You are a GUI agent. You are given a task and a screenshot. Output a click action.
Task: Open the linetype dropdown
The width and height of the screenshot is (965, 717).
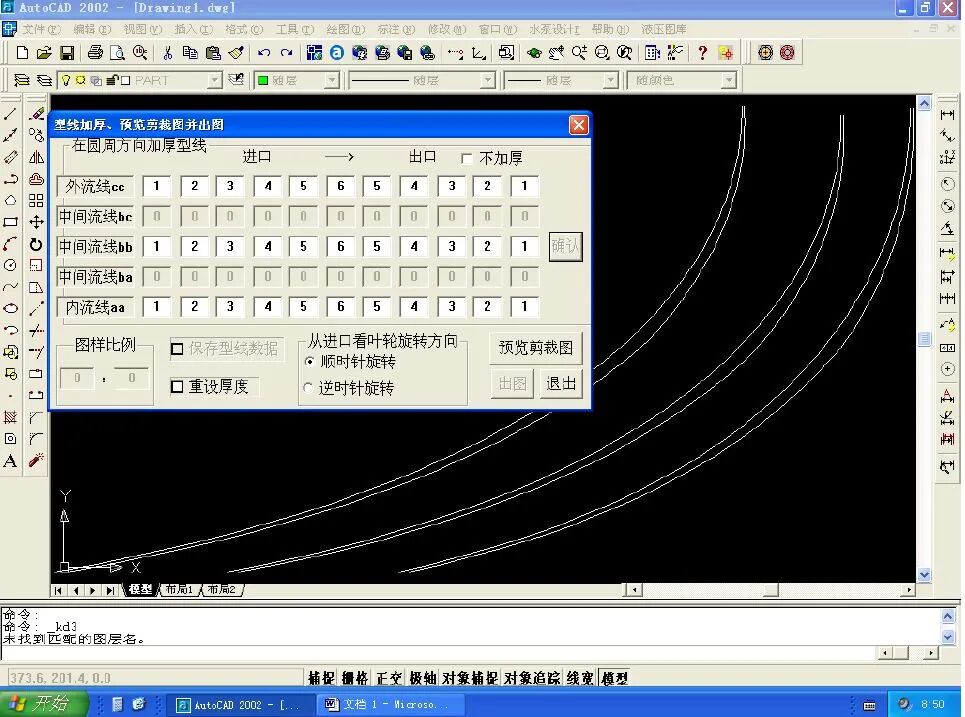(488, 80)
